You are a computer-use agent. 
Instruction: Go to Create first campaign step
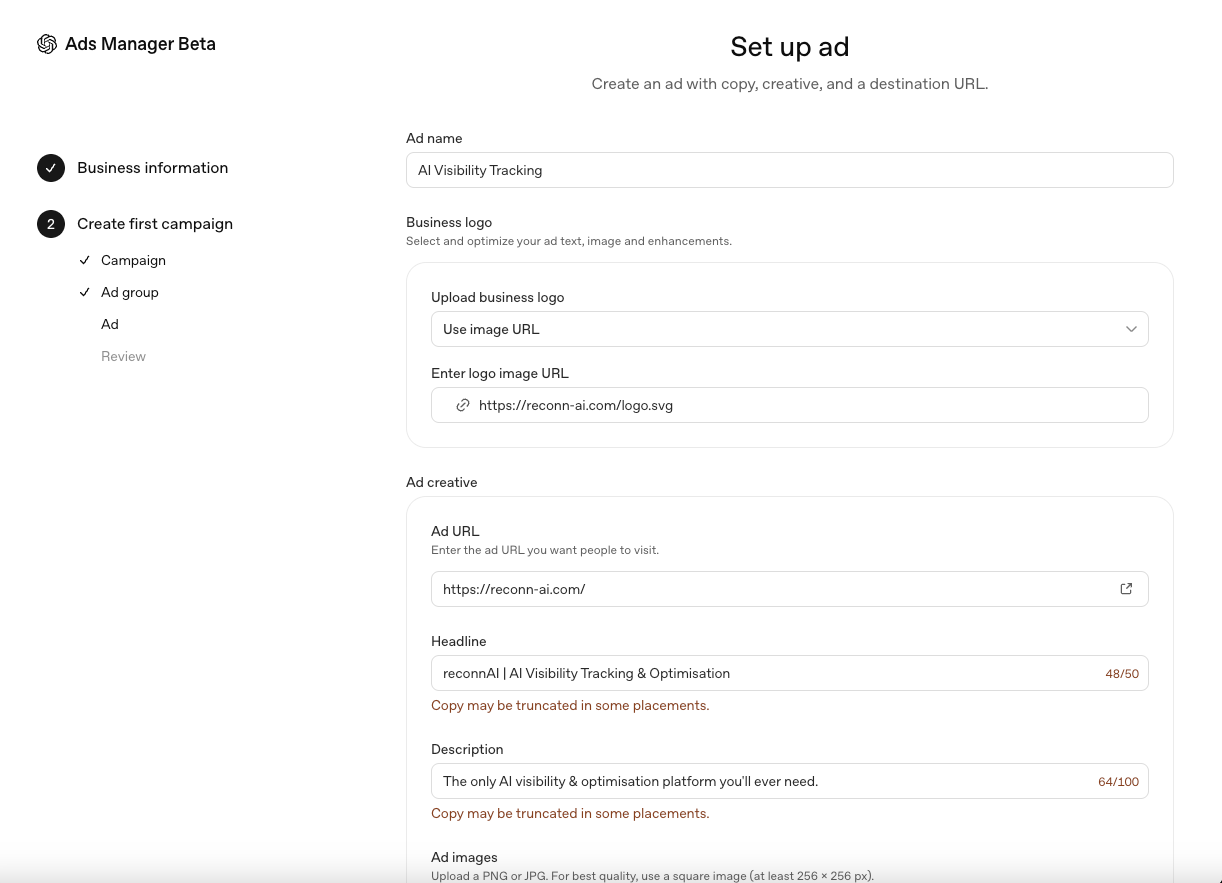tap(155, 224)
